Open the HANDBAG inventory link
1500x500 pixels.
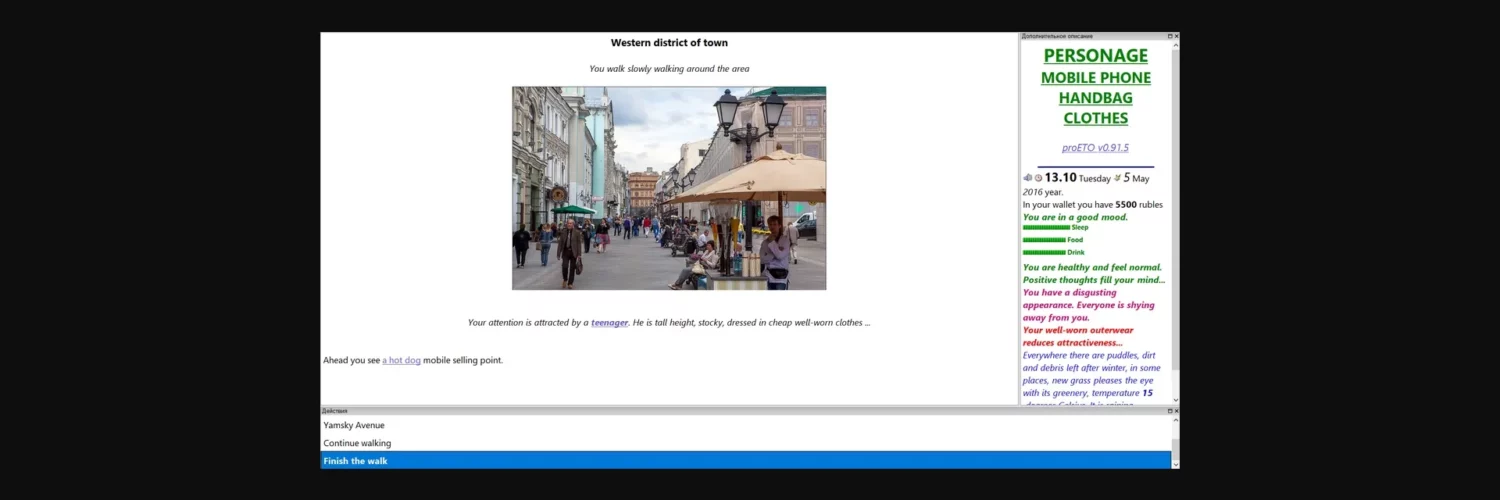[1095, 98]
